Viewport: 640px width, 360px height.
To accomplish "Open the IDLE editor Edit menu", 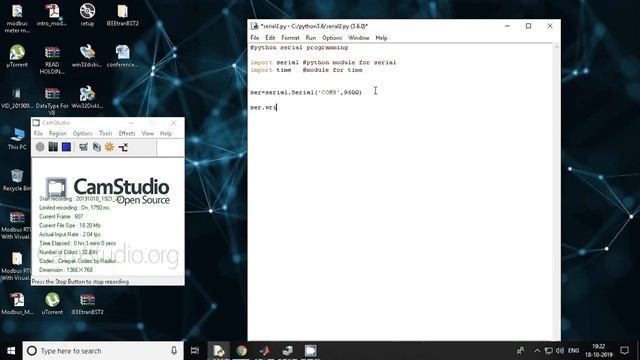I will click(270, 38).
